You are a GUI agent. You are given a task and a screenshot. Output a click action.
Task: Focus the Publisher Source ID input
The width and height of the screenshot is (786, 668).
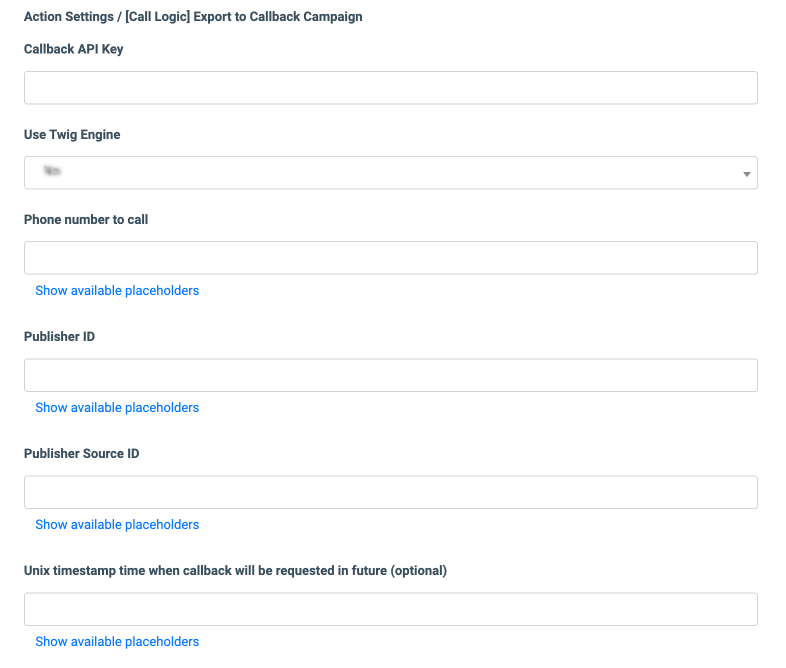coord(390,492)
